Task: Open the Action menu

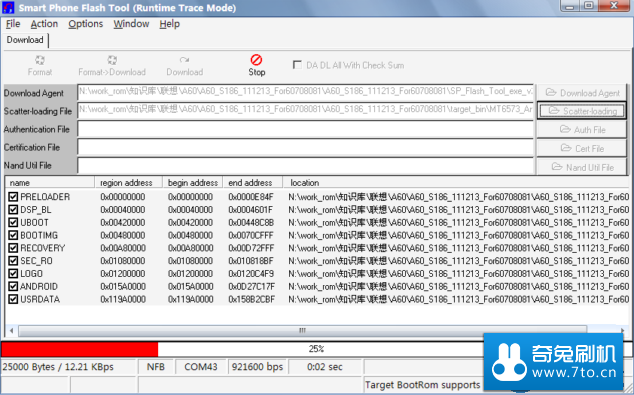Action: click(x=44, y=24)
